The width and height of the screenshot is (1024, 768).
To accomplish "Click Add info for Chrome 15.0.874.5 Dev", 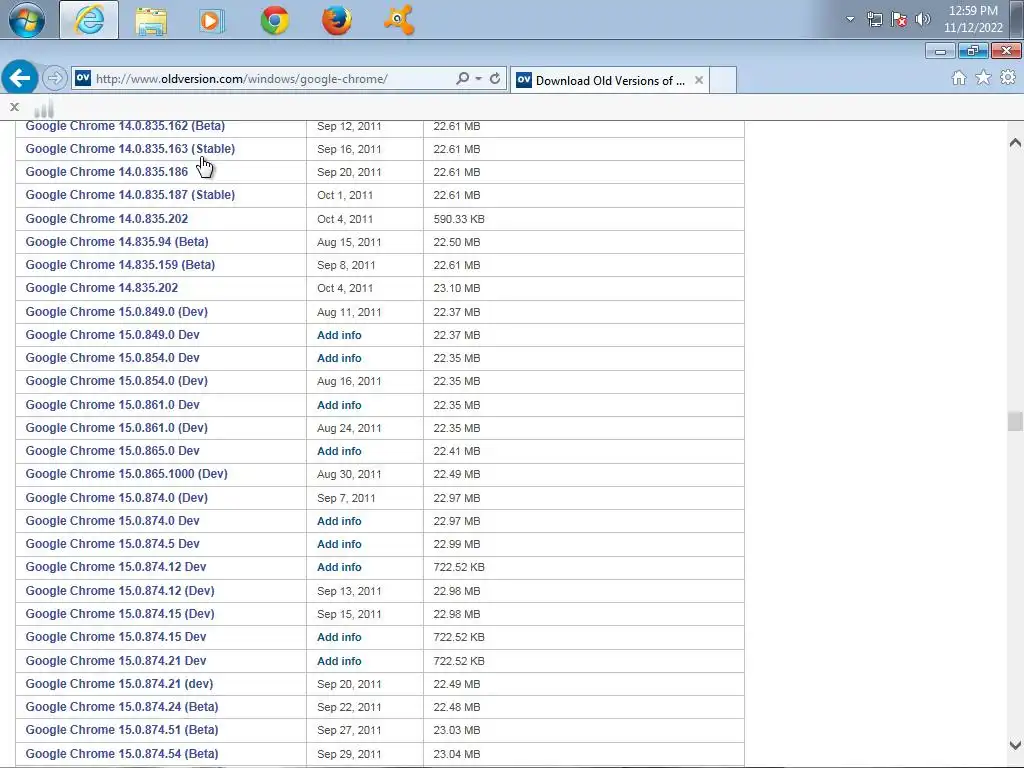I will tap(339, 544).
